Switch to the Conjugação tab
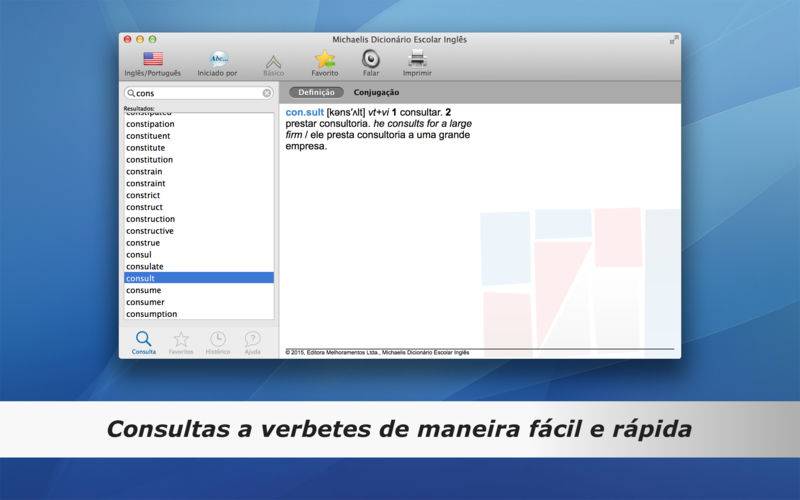 [377, 92]
